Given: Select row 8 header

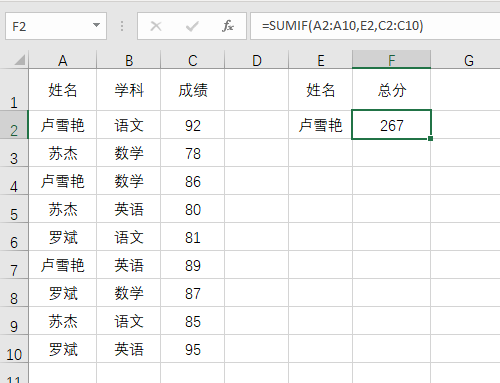Looking at the screenshot, I should coord(14,293).
